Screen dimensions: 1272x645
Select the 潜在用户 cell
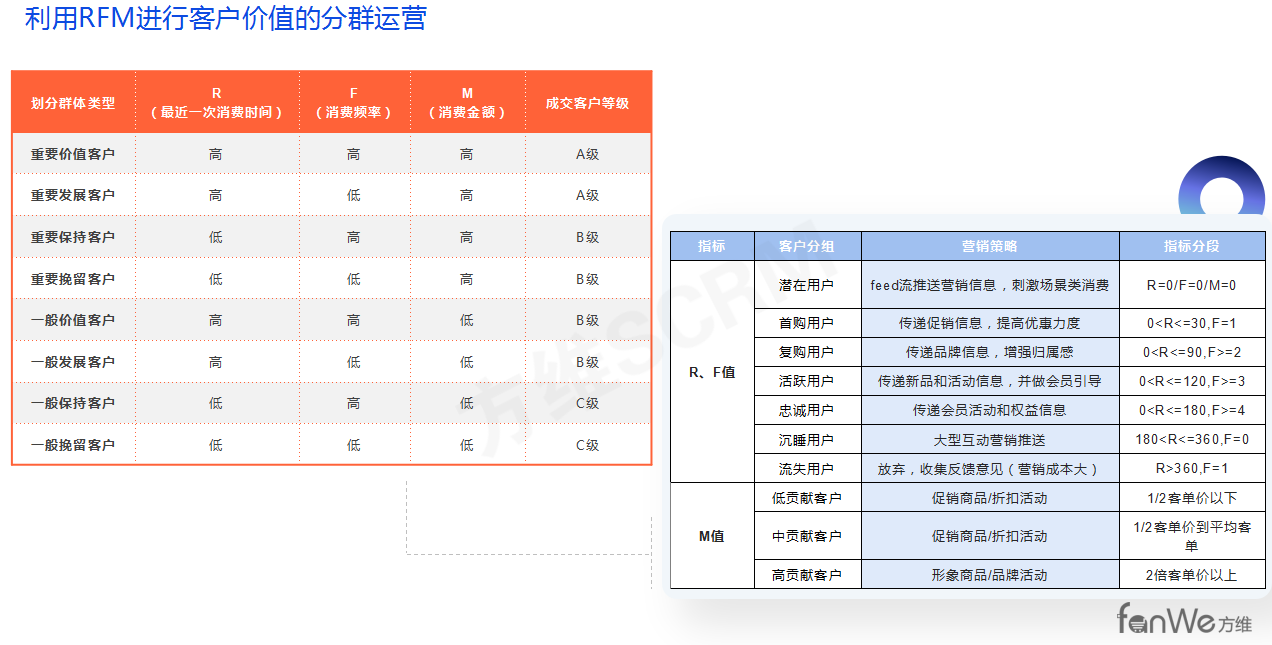pyautogui.click(x=807, y=285)
